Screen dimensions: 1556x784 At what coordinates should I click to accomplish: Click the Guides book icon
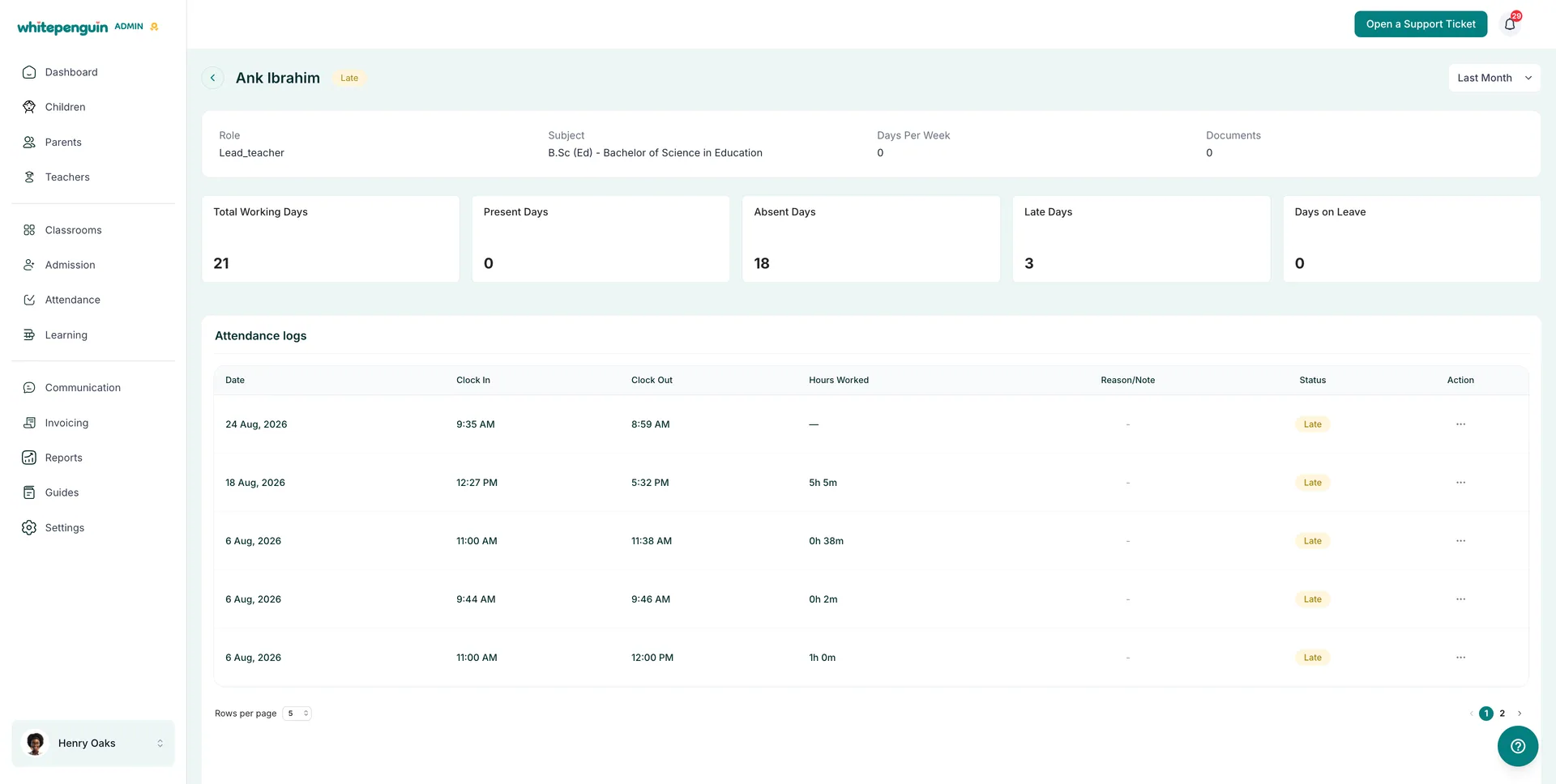pos(29,492)
